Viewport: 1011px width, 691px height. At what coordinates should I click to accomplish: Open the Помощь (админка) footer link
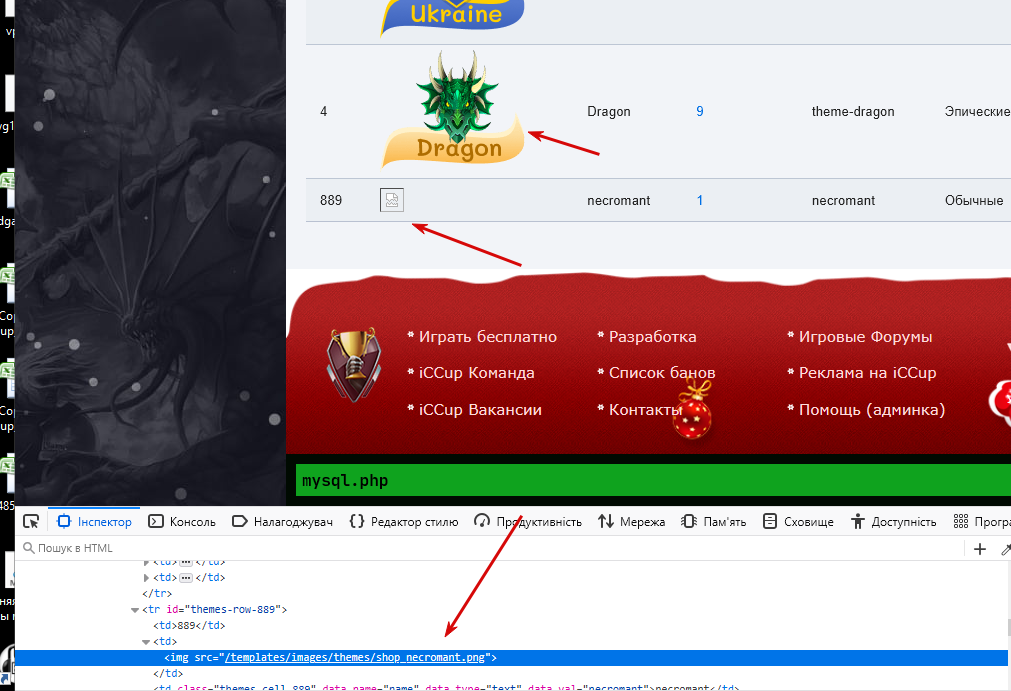872,409
